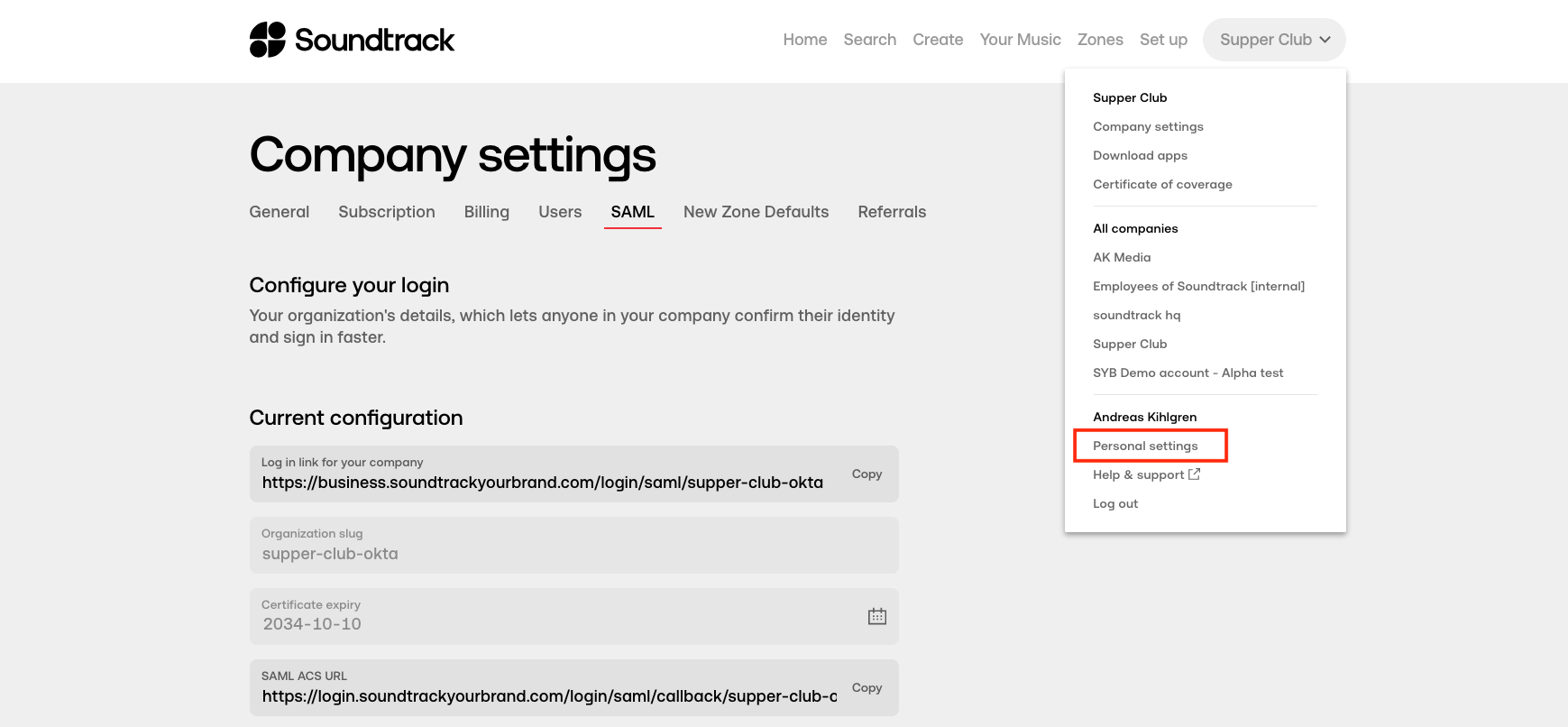The width and height of the screenshot is (1568, 727).
Task: Click the external link icon beside Help & support
Action: [x=1195, y=474]
